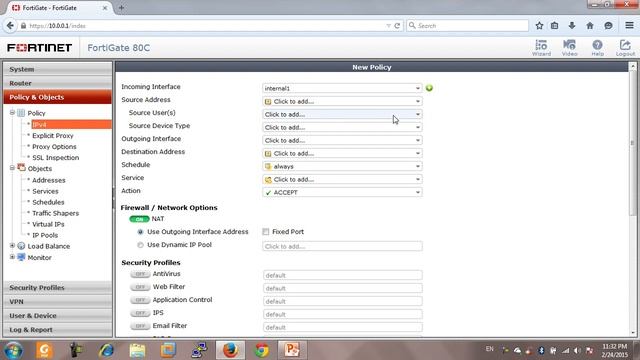Viewport: 640px width, 360px height.
Task: Turn on the Email Filter switch
Action: [140, 326]
